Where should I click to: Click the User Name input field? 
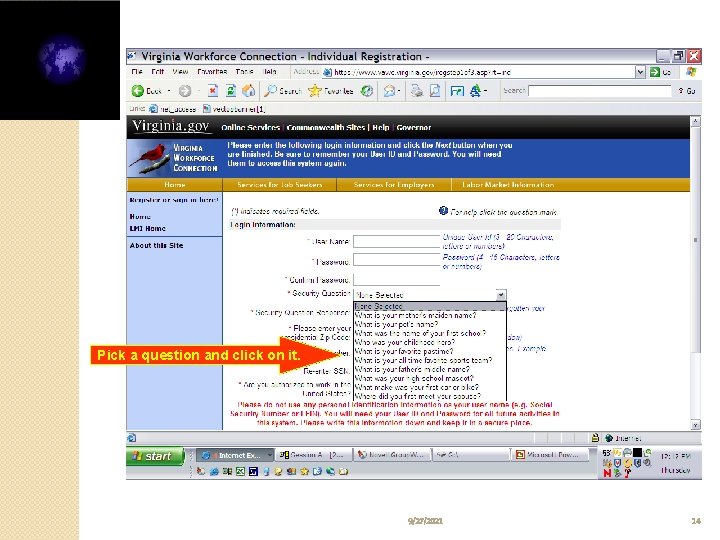point(396,242)
